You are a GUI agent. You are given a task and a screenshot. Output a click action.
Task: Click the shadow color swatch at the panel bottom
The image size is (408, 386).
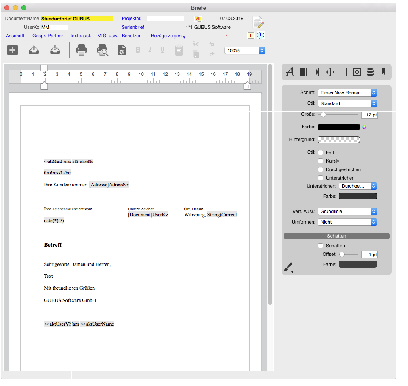pos(358,264)
